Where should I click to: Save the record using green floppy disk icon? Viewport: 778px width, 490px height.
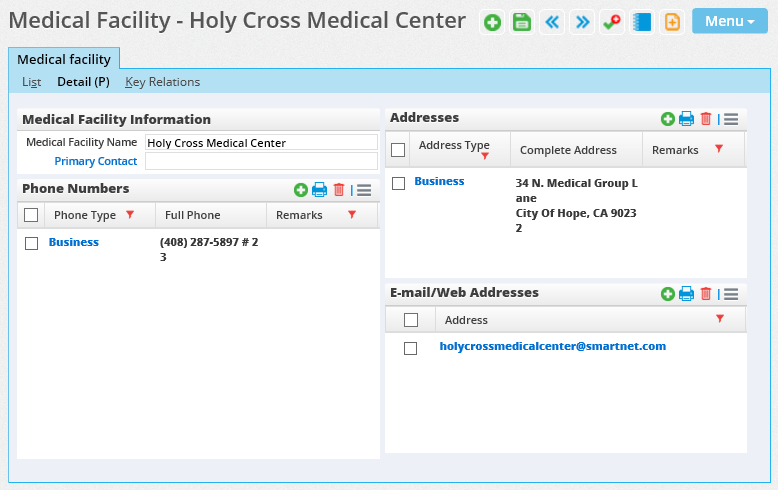(522, 22)
